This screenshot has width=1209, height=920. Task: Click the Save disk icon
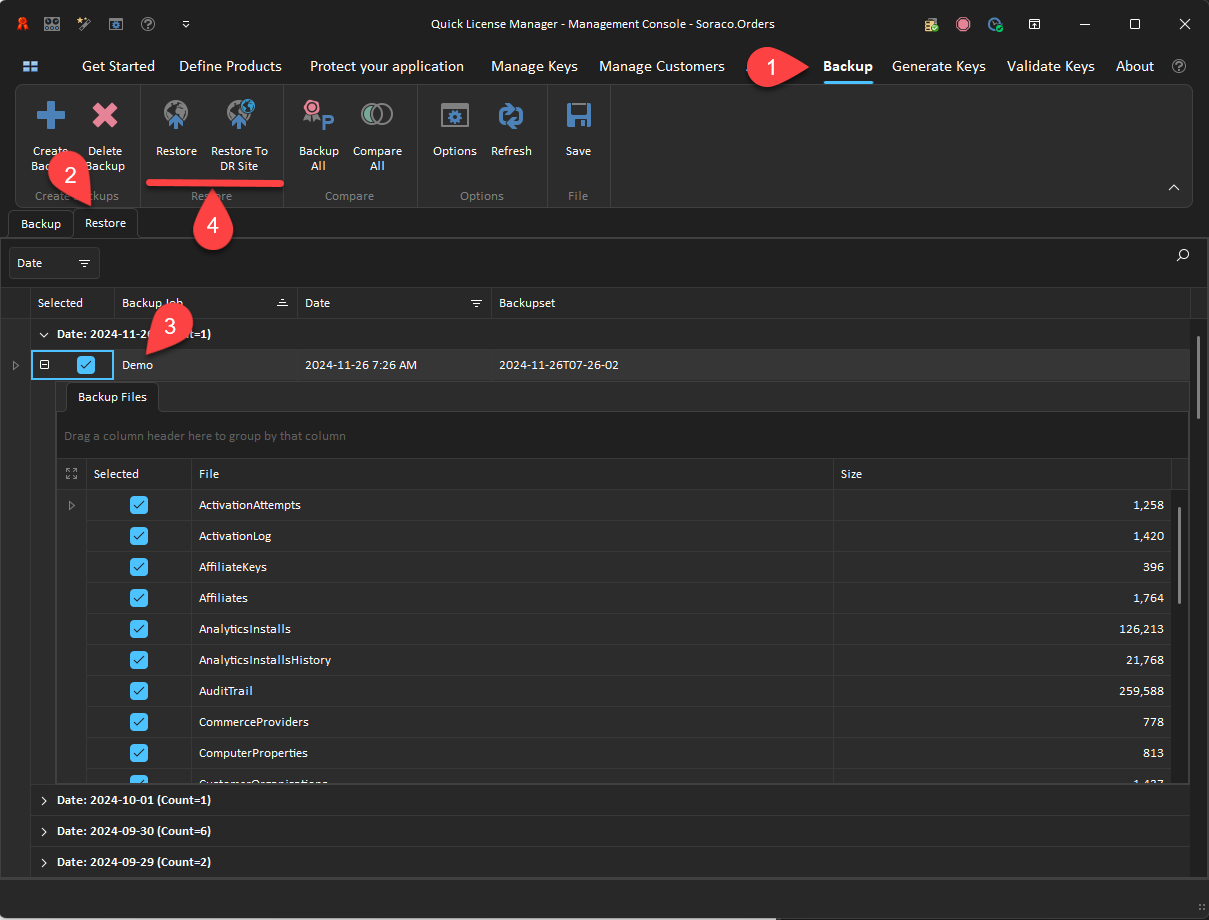coord(578,117)
